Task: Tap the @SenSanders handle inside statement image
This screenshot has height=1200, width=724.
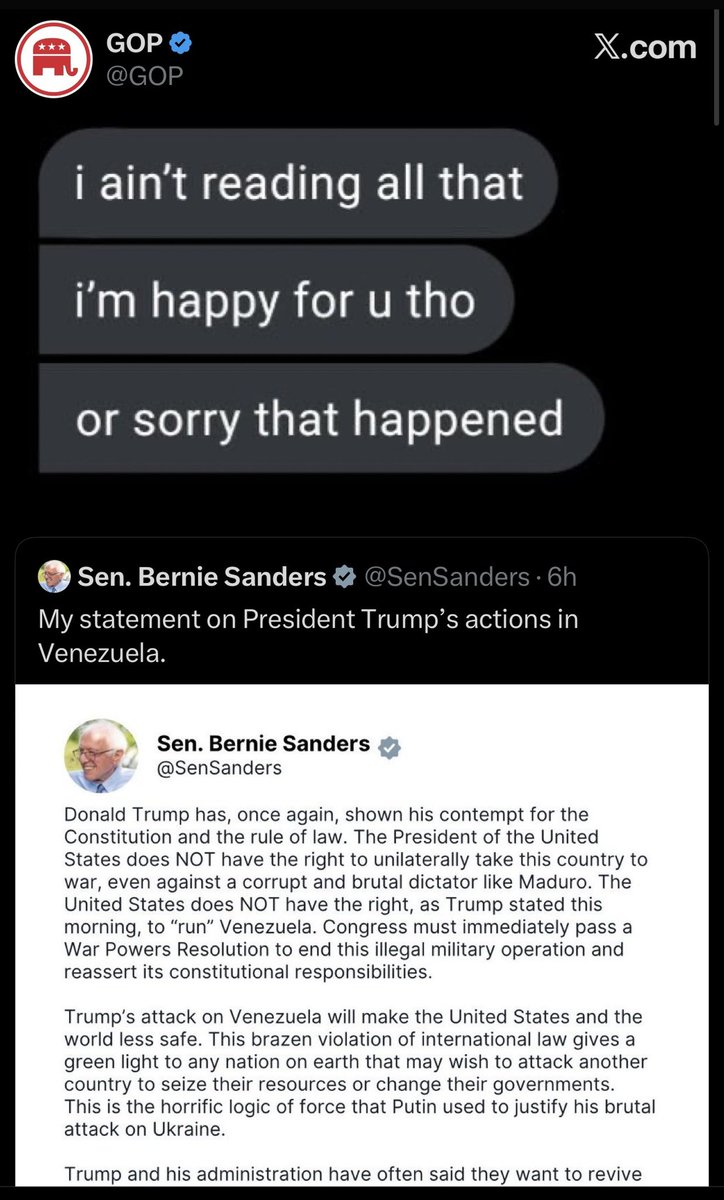Action: (219, 768)
